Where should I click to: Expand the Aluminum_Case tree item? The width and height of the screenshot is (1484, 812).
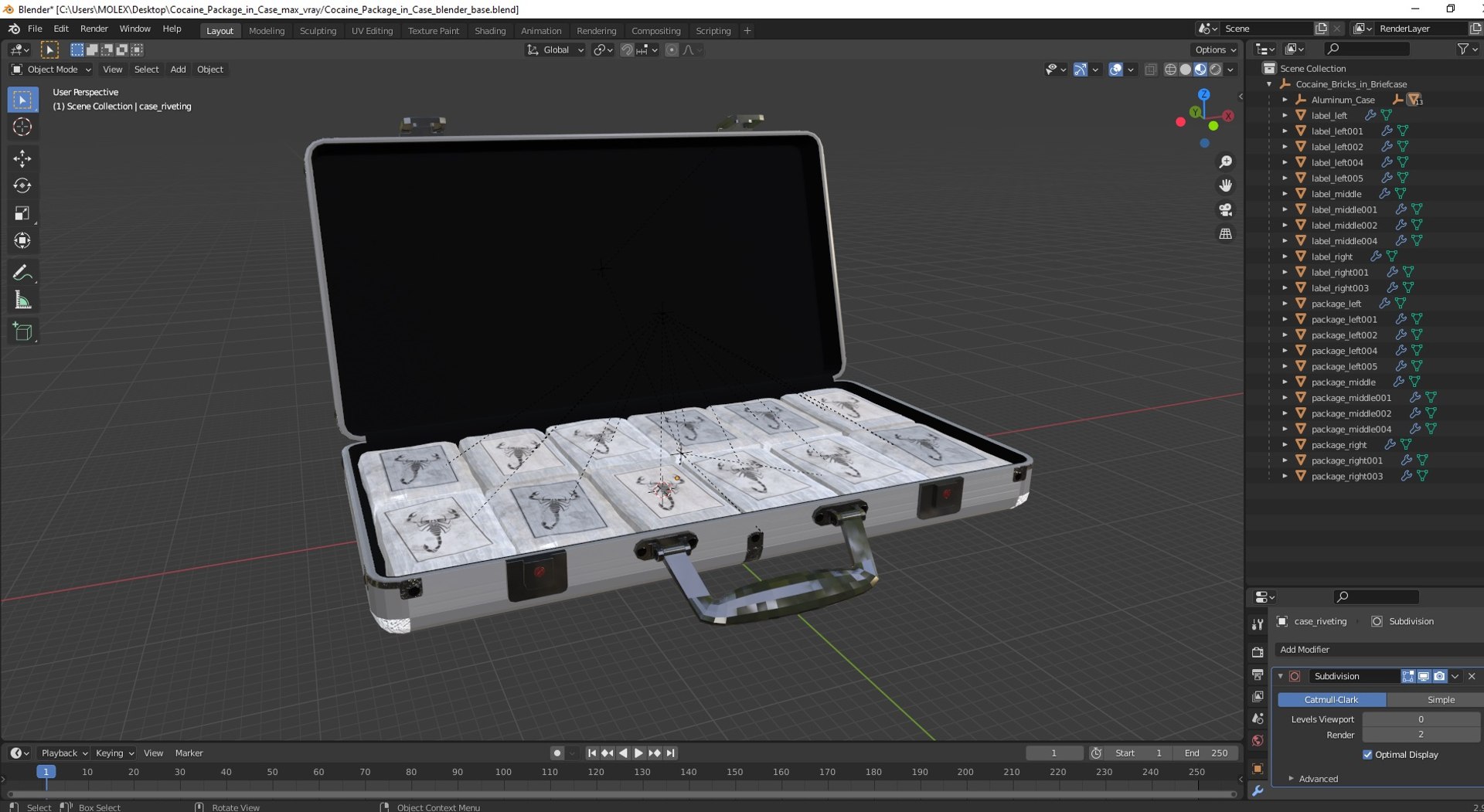(x=1285, y=100)
